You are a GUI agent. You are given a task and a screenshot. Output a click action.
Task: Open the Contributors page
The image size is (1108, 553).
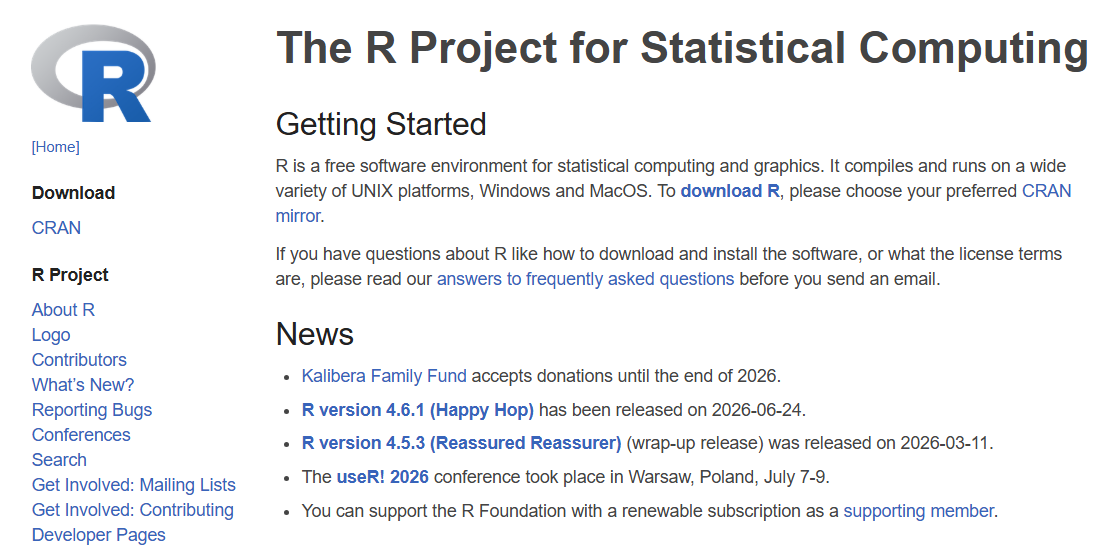click(79, 360)
